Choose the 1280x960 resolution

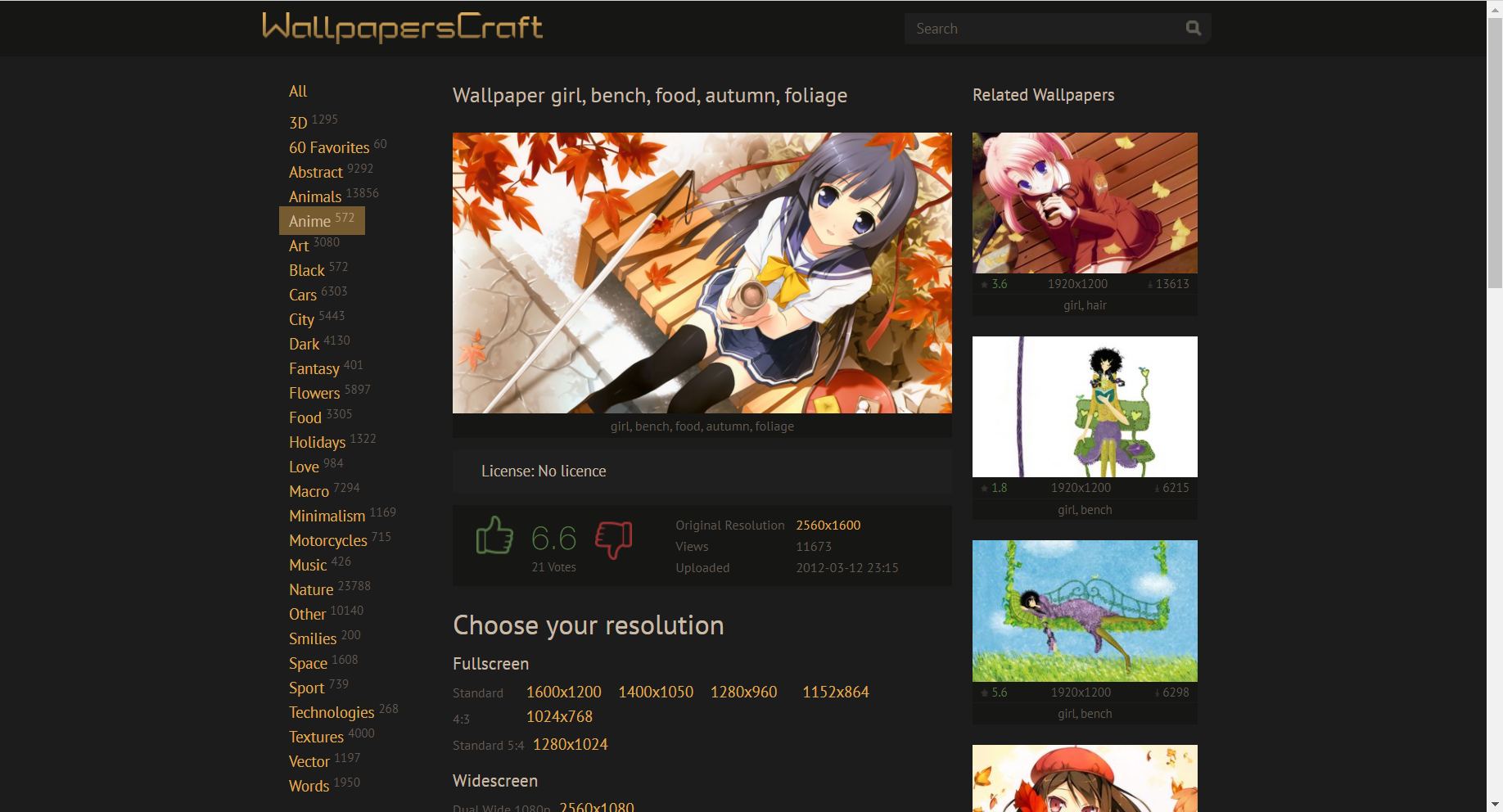(x=744, y=692)
